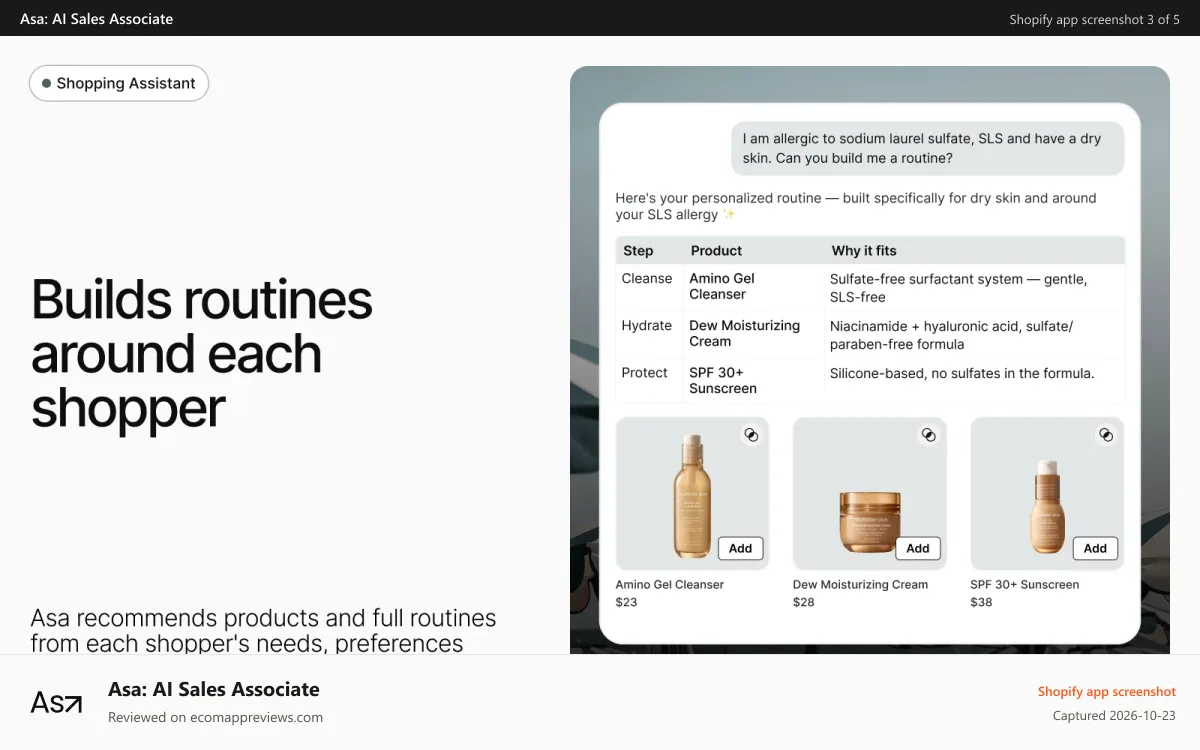Click orange 'Shopify app screenshot' footer label

(1107, 691)
